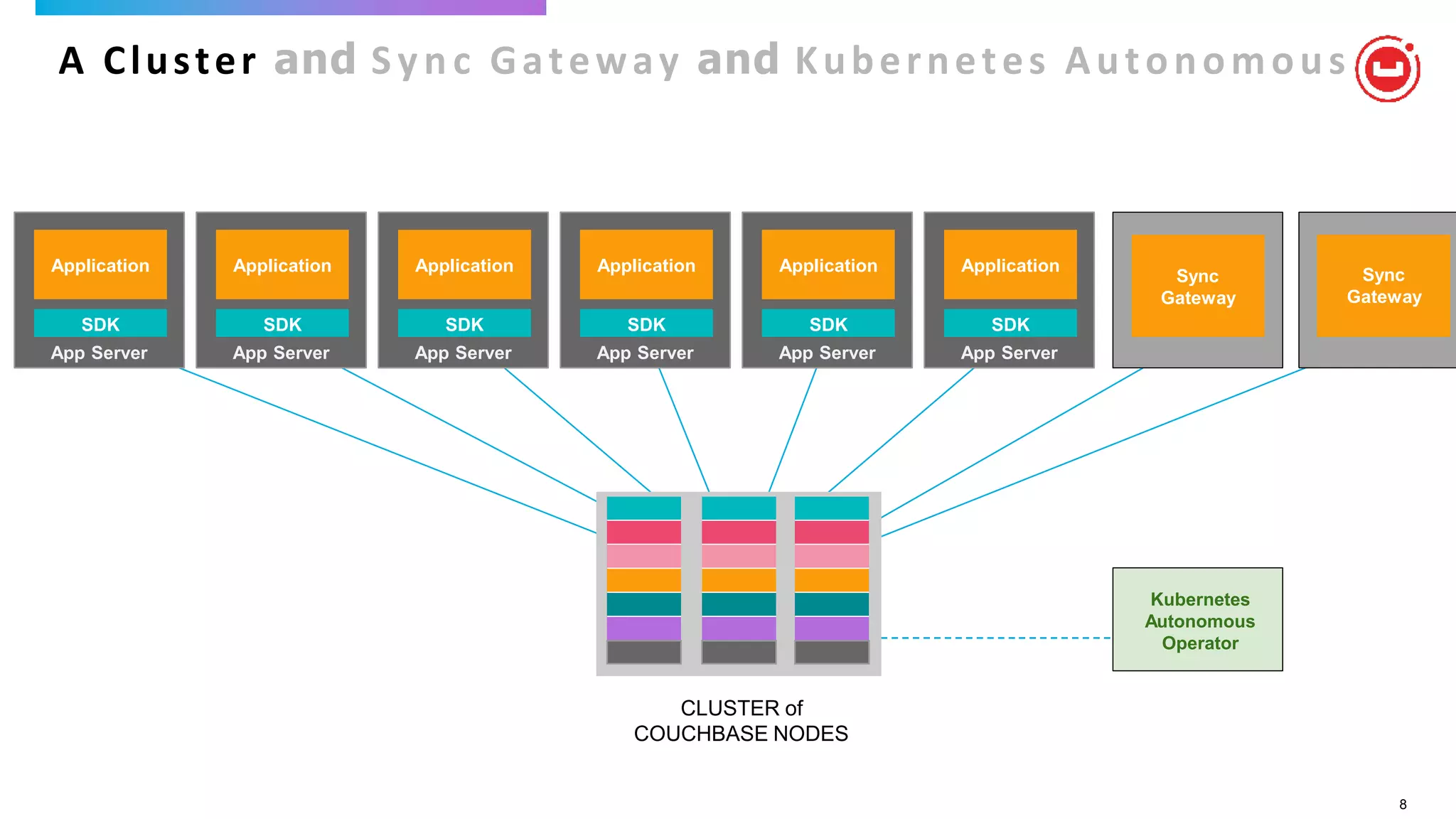Select the Application box in the sixth App Server
Screen dimensions: 1456x819
(1010, 264)
